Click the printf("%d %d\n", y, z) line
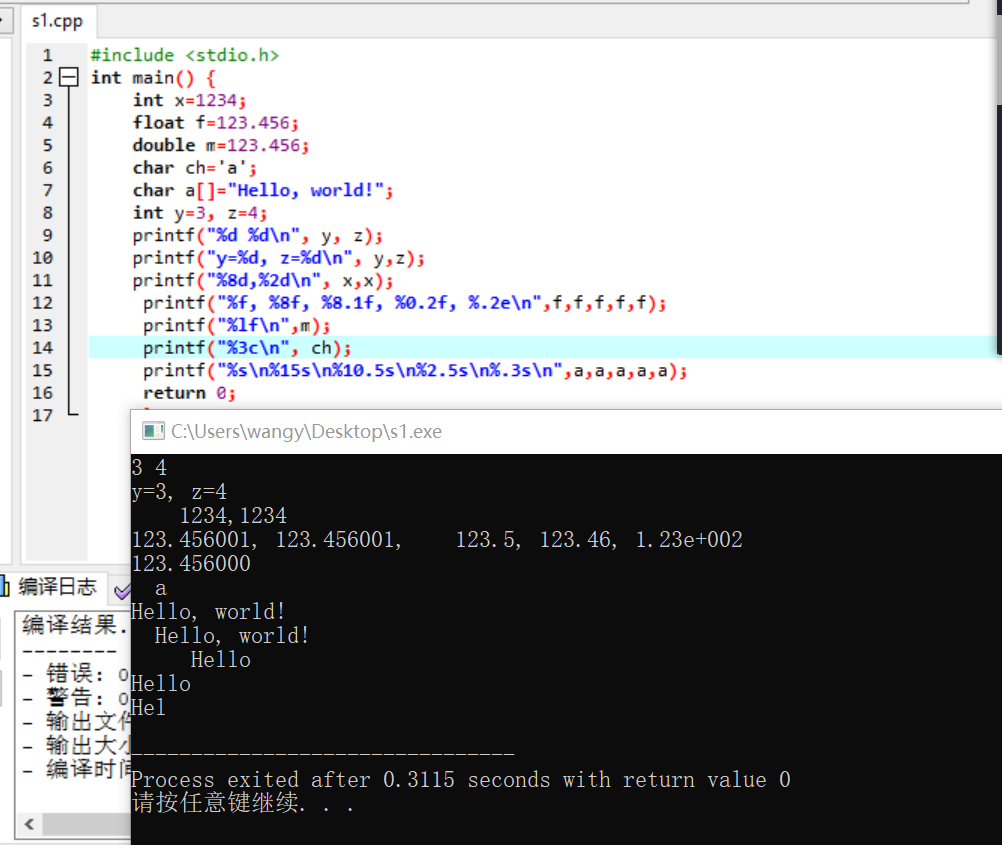This screenshot has height=845, width=1002. point(258,235)
